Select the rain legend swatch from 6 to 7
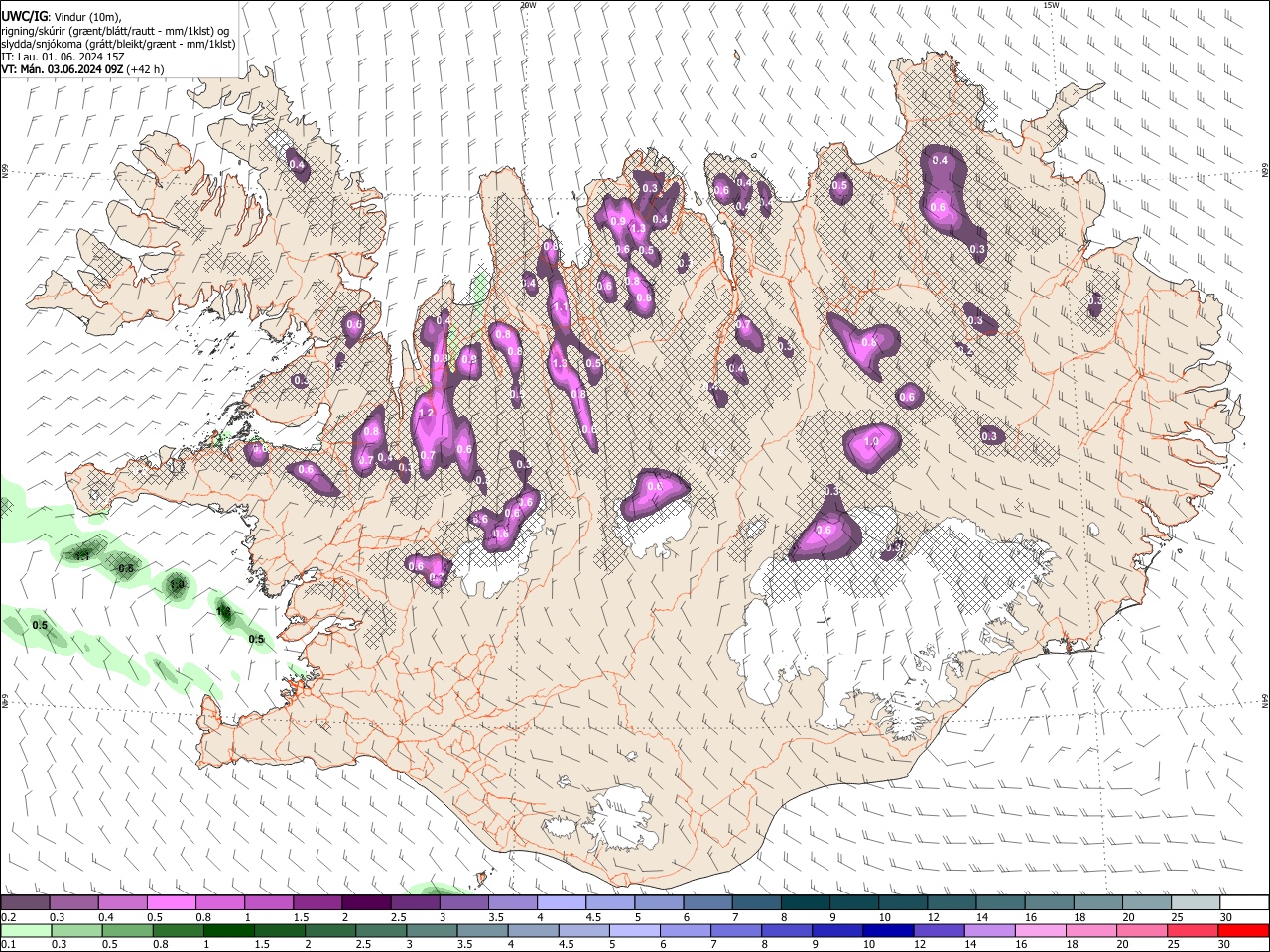This screenshot has width=1270, height=952. coord(685,930)
